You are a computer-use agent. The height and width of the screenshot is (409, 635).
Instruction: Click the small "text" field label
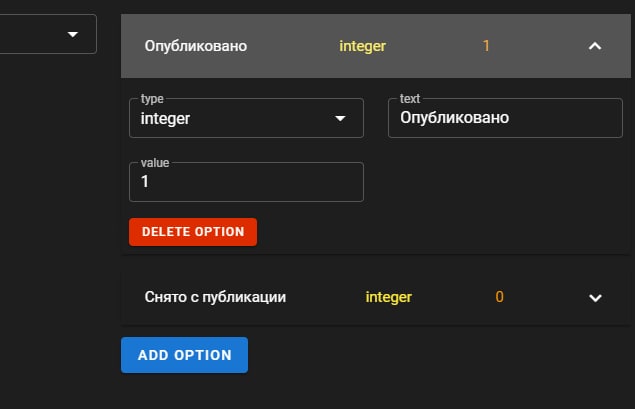pyautogui.click(x=409, y=100)
